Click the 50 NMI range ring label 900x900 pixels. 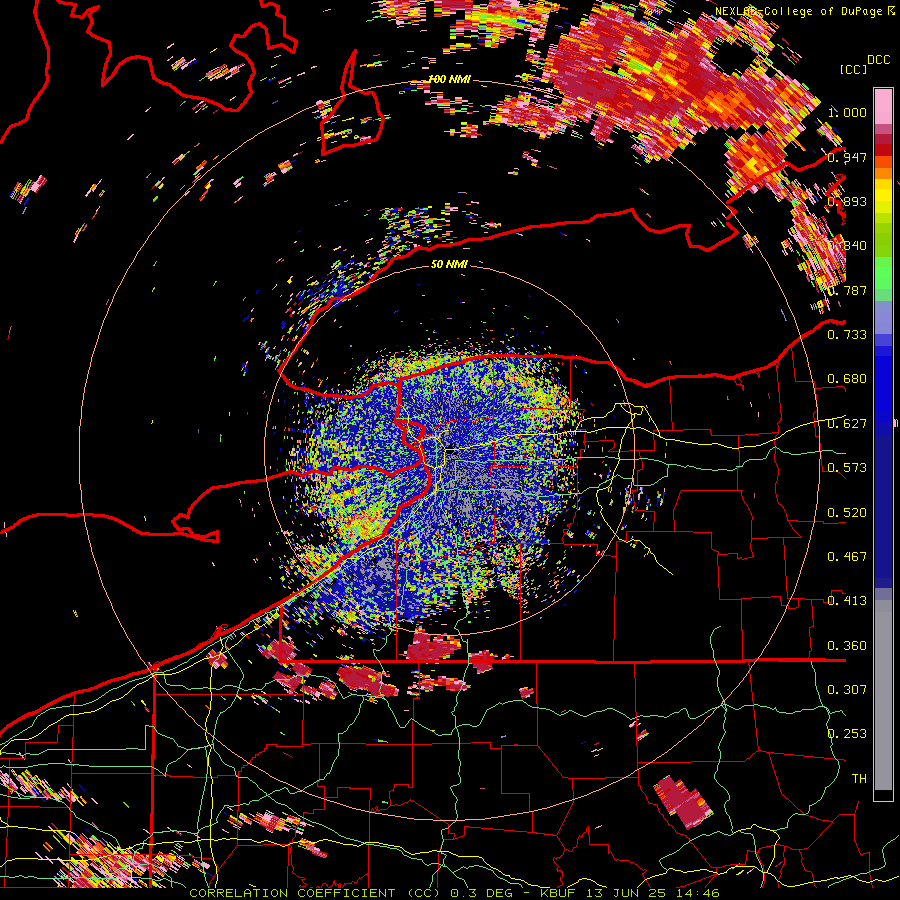pyautogui.click(x=449, y=265)
